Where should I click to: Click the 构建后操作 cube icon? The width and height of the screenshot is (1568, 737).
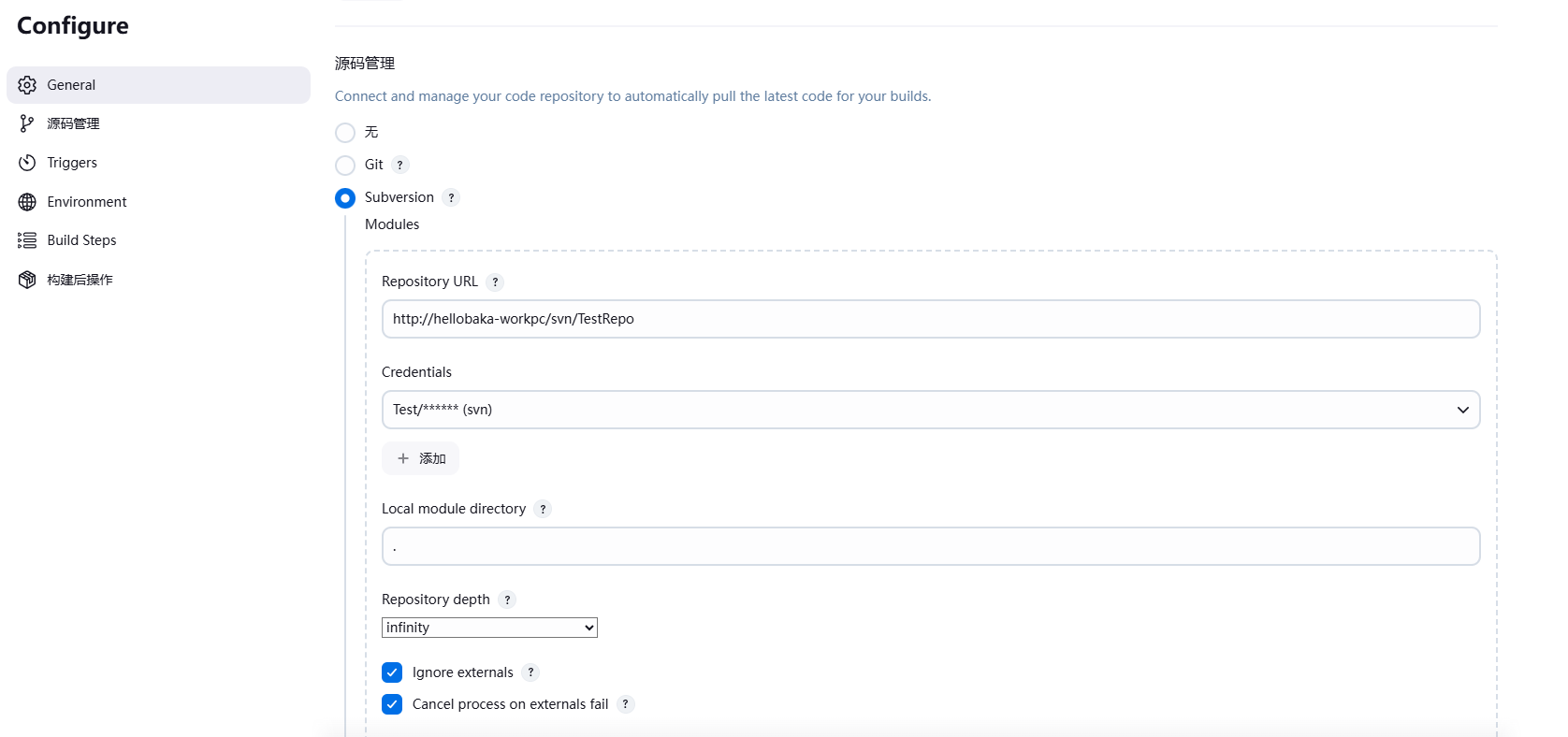coord(27,280)
